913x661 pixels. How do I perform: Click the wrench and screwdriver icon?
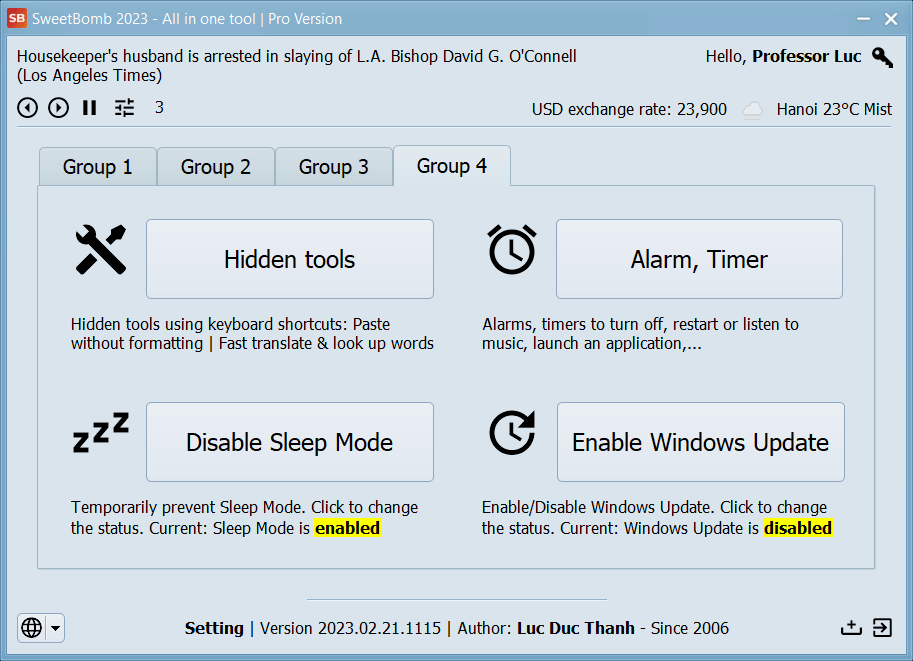pos(101,250)
